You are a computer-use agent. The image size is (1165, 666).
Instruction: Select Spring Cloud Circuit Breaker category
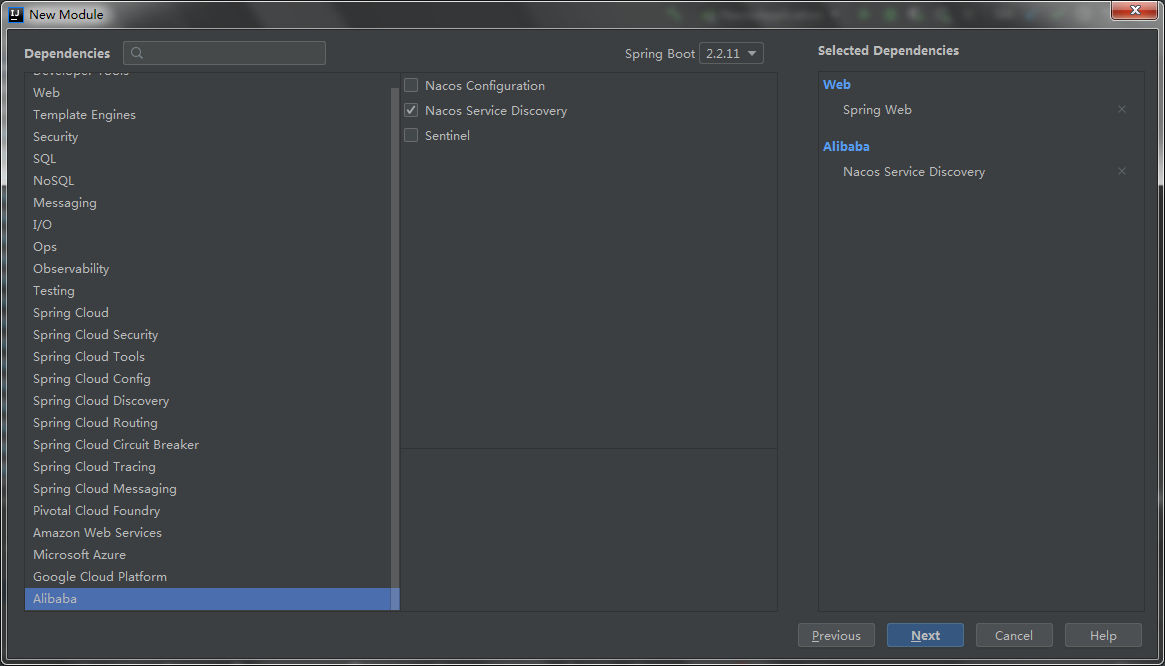(x=208, y=445)
